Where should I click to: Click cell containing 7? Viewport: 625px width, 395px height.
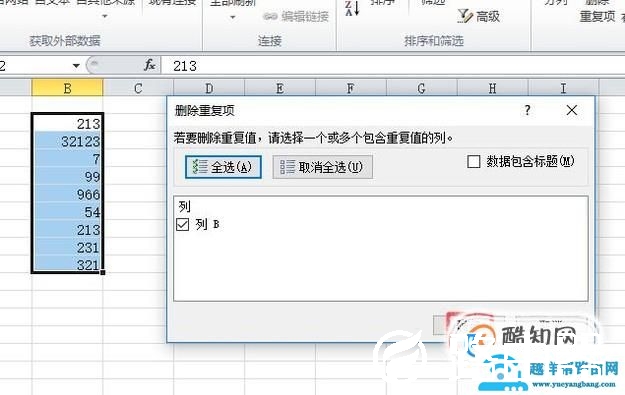click(x=67, y=159)
